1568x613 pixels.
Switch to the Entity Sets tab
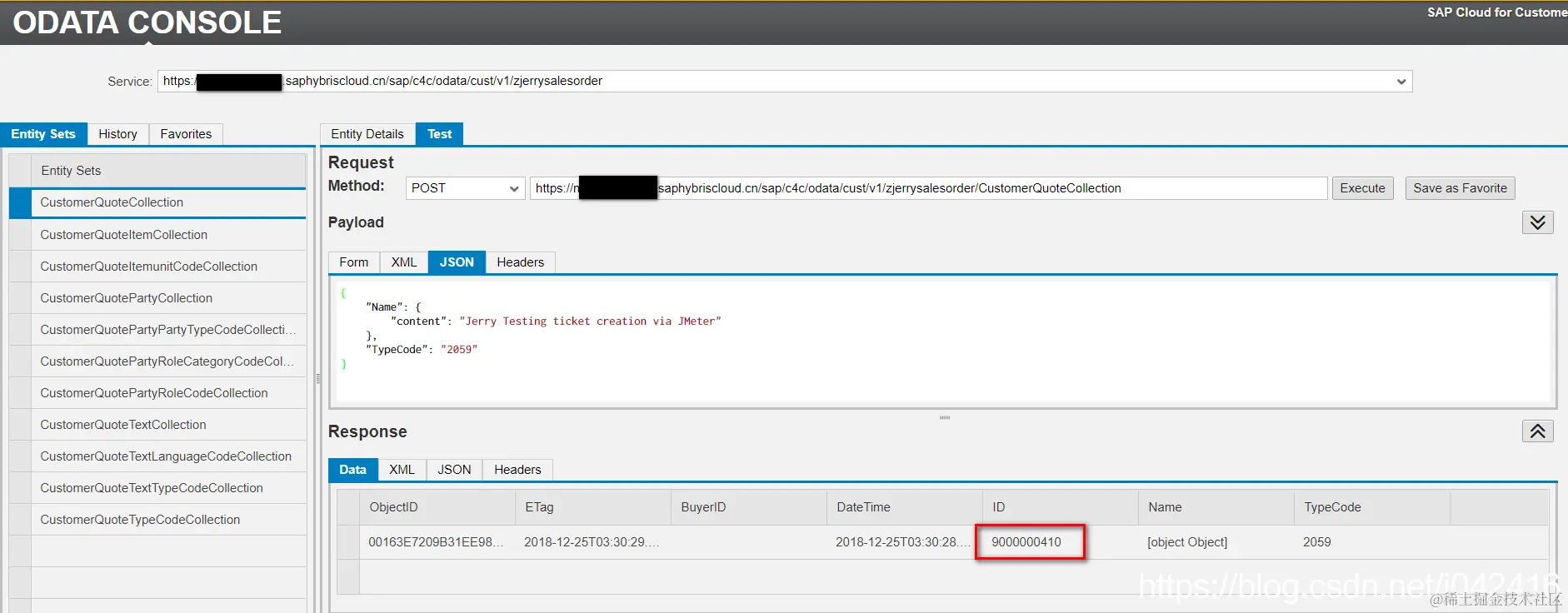(43, 134)
